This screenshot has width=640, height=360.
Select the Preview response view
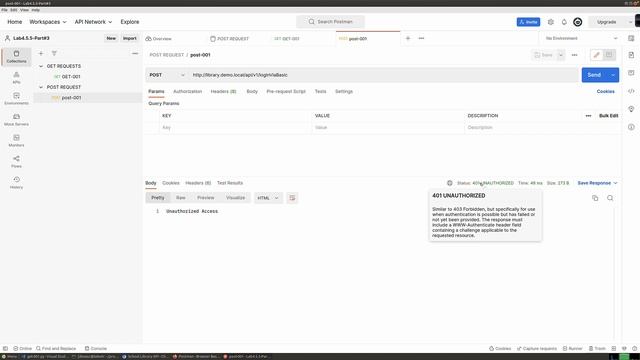tap(205, 198)
